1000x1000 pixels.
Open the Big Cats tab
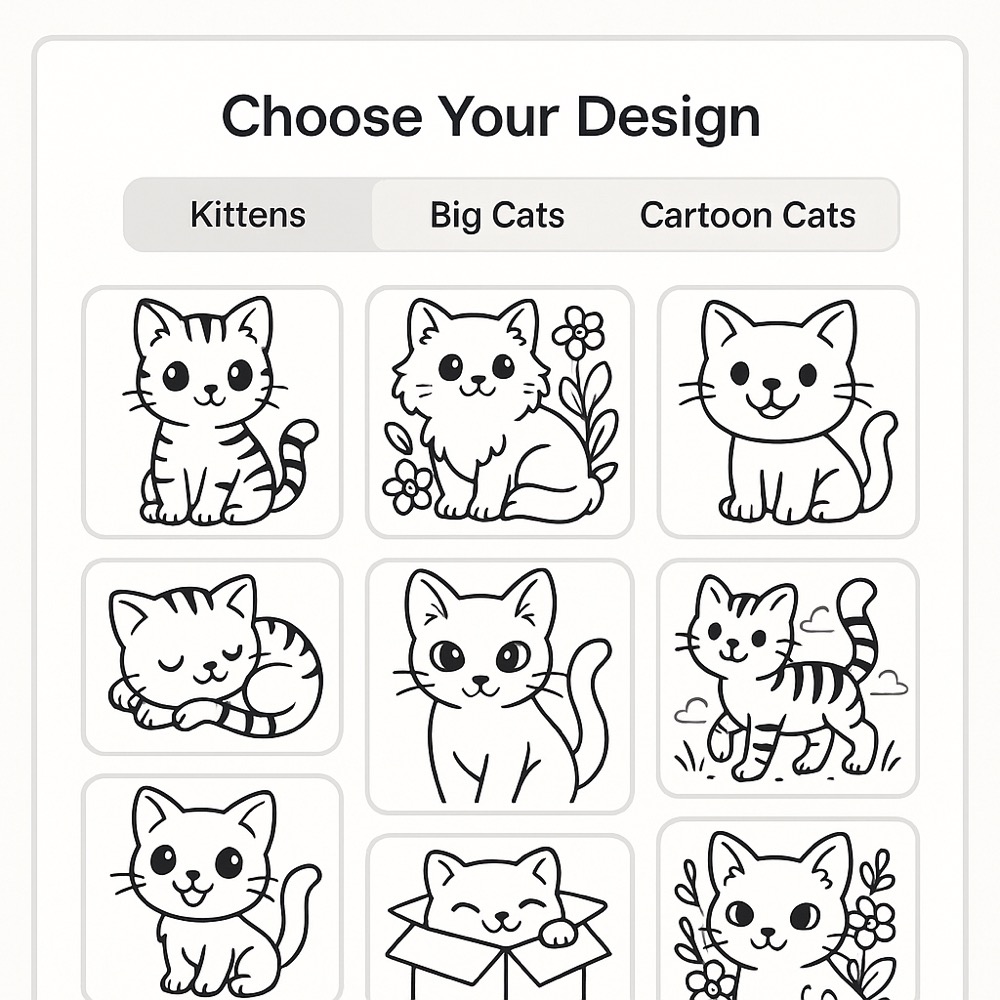coord(497,215)
